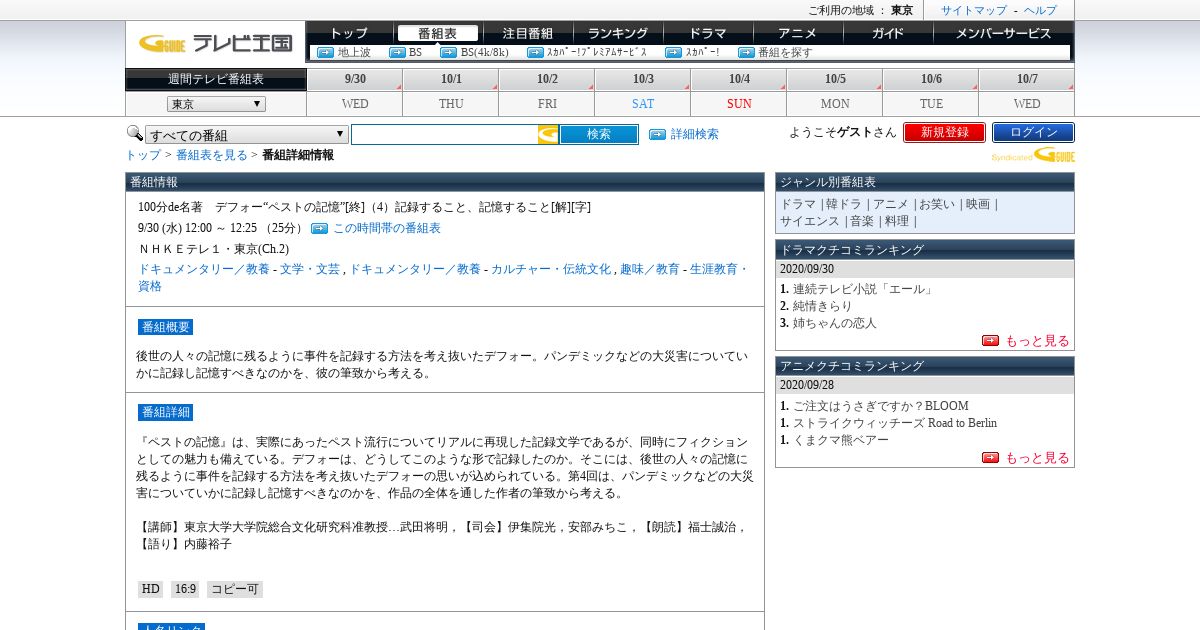Open the BS(4k/8k) listings
1200x630 pixels.
[484, 52]
